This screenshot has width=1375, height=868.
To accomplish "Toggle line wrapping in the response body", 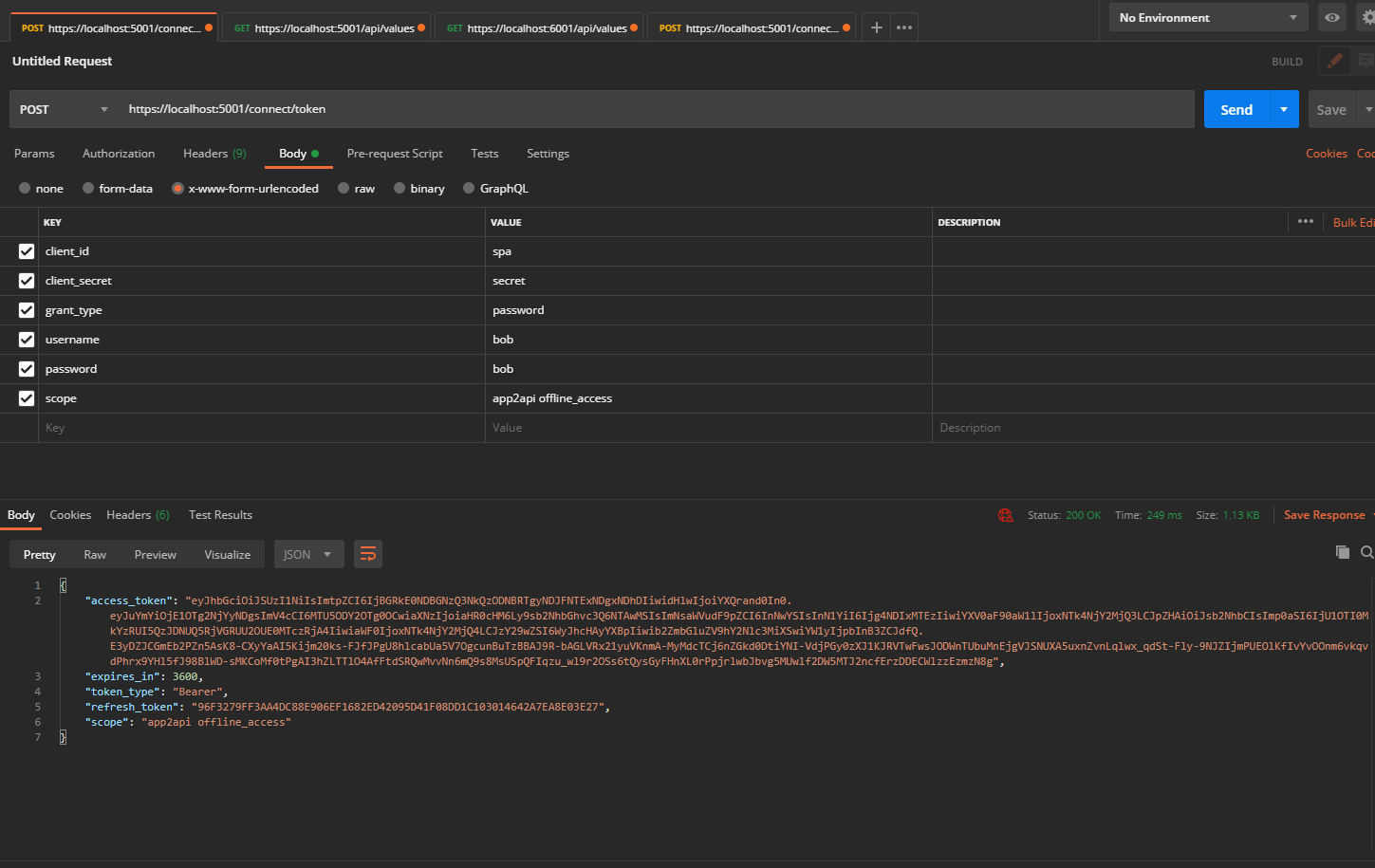I will [368, 554].
